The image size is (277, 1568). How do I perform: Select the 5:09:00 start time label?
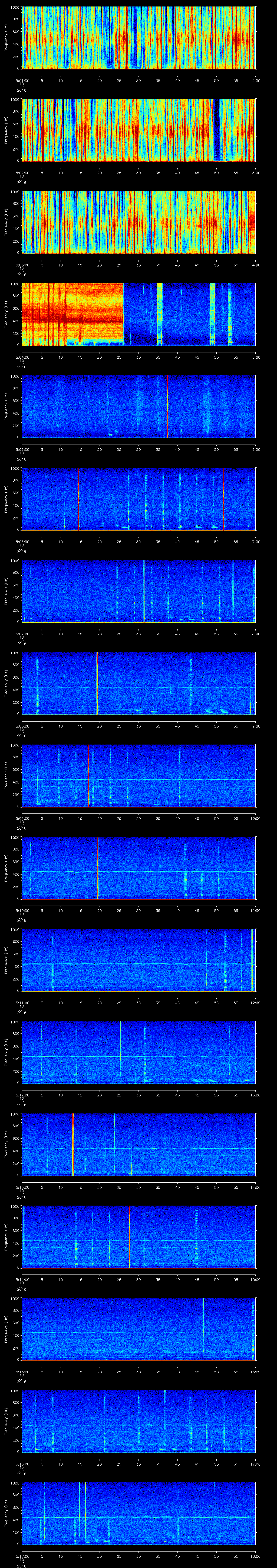22,818
